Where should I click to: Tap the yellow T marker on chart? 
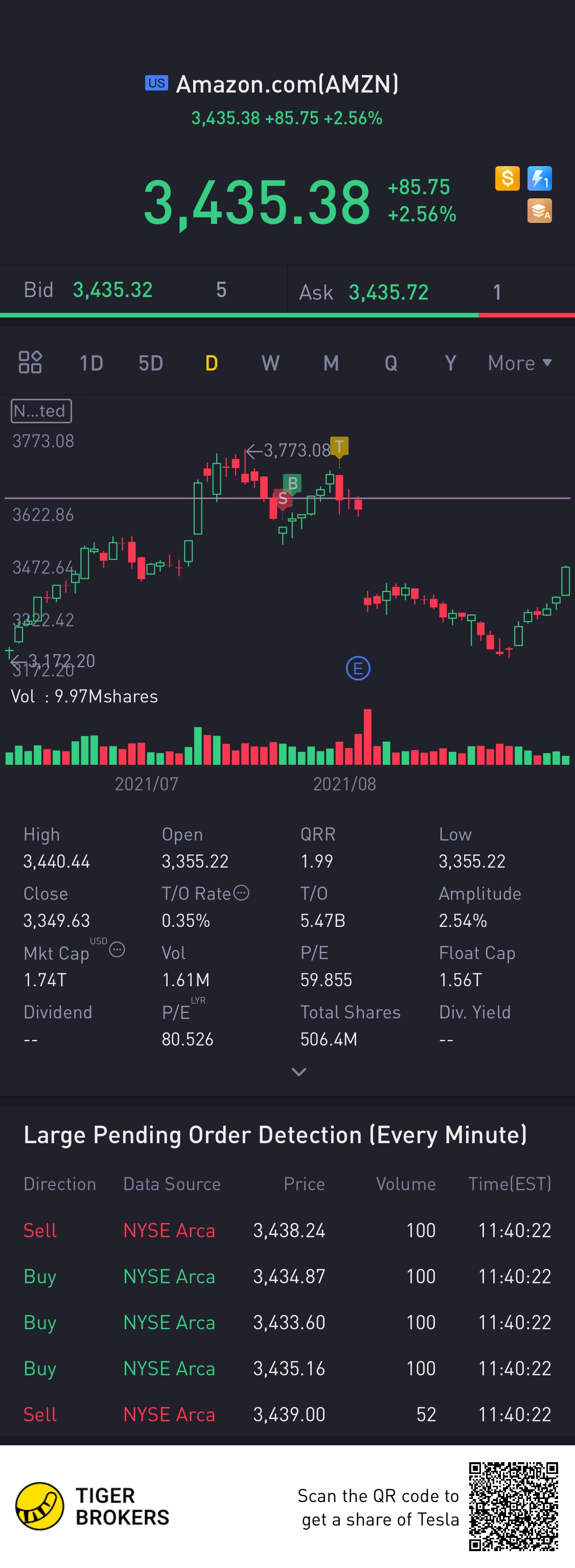point(339,446)
